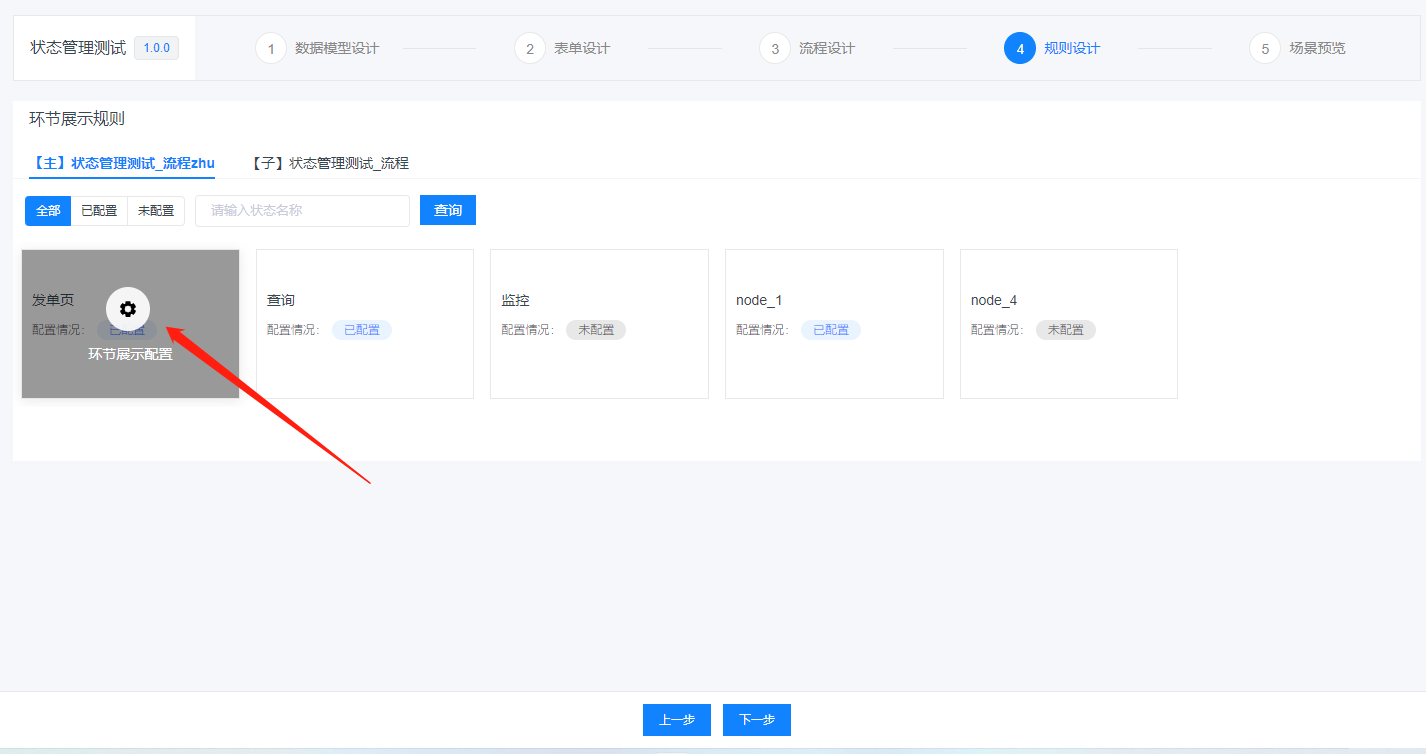Open the node_4 card
Image resolution: width=1426 pixels, height=754 pixels.
click(1069, 324)
